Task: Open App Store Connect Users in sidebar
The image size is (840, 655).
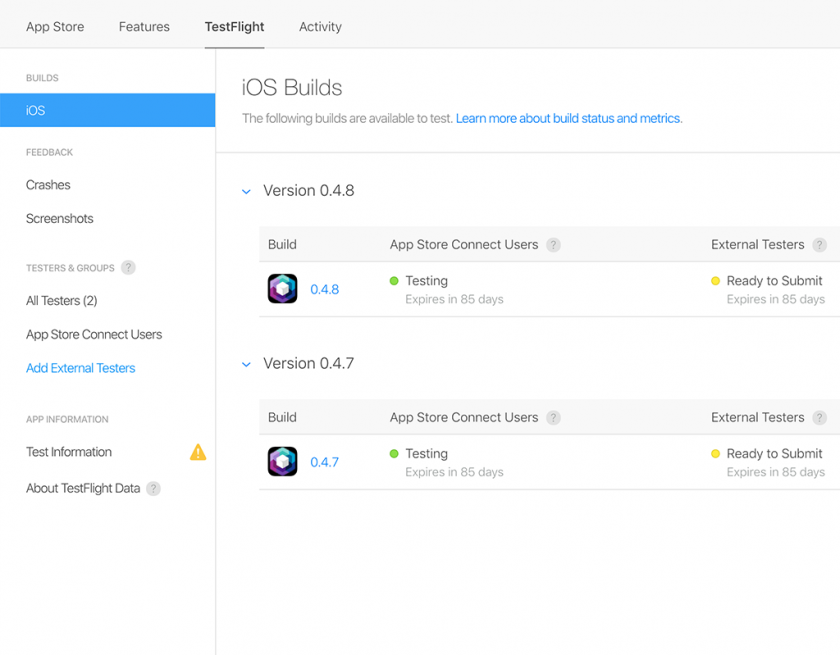Action: pyautogui.click(x=94, y=335)
